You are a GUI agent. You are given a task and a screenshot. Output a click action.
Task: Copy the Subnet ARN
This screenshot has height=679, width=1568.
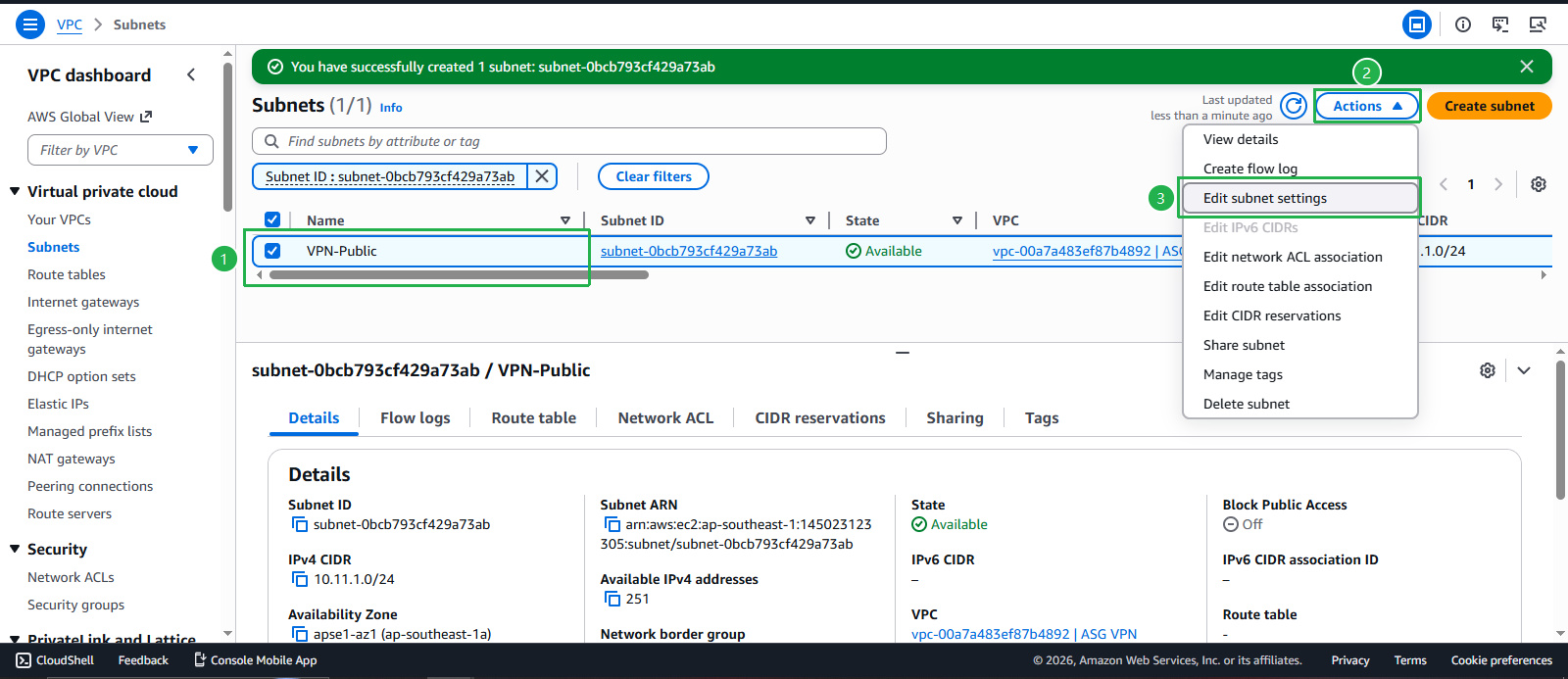point(612,524)
